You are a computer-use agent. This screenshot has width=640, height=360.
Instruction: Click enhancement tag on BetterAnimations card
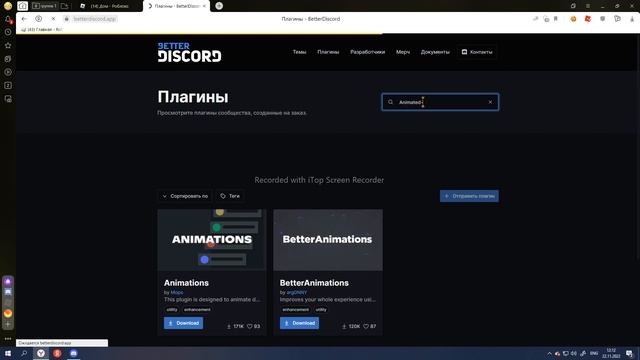click(x=296, y=309)
